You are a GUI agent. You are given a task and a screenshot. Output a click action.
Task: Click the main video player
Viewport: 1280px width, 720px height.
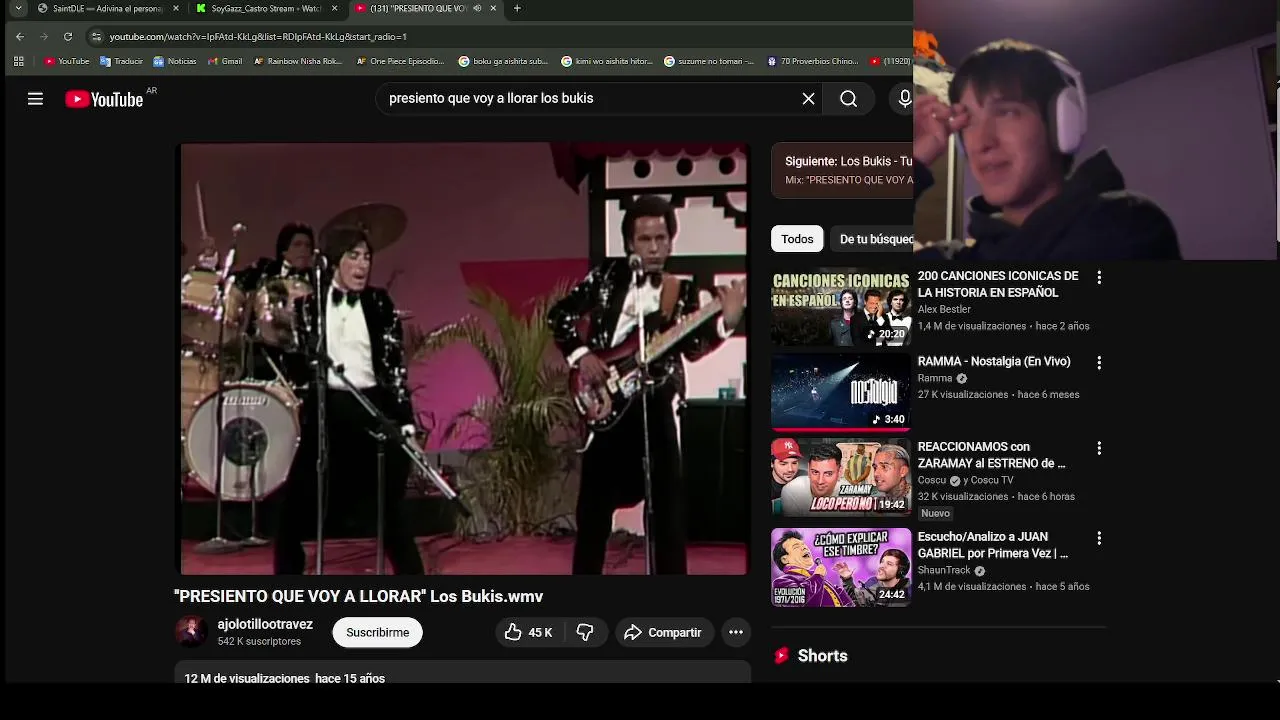tap(463, 359)
